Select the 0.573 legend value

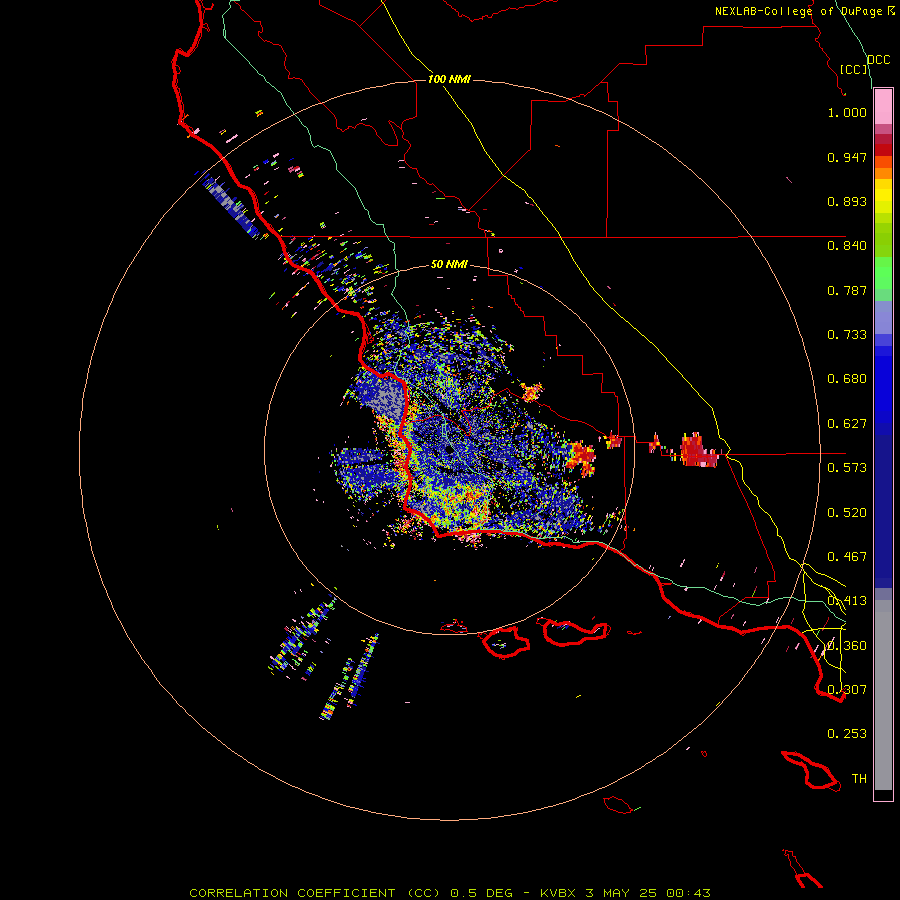tap(847, 468)
